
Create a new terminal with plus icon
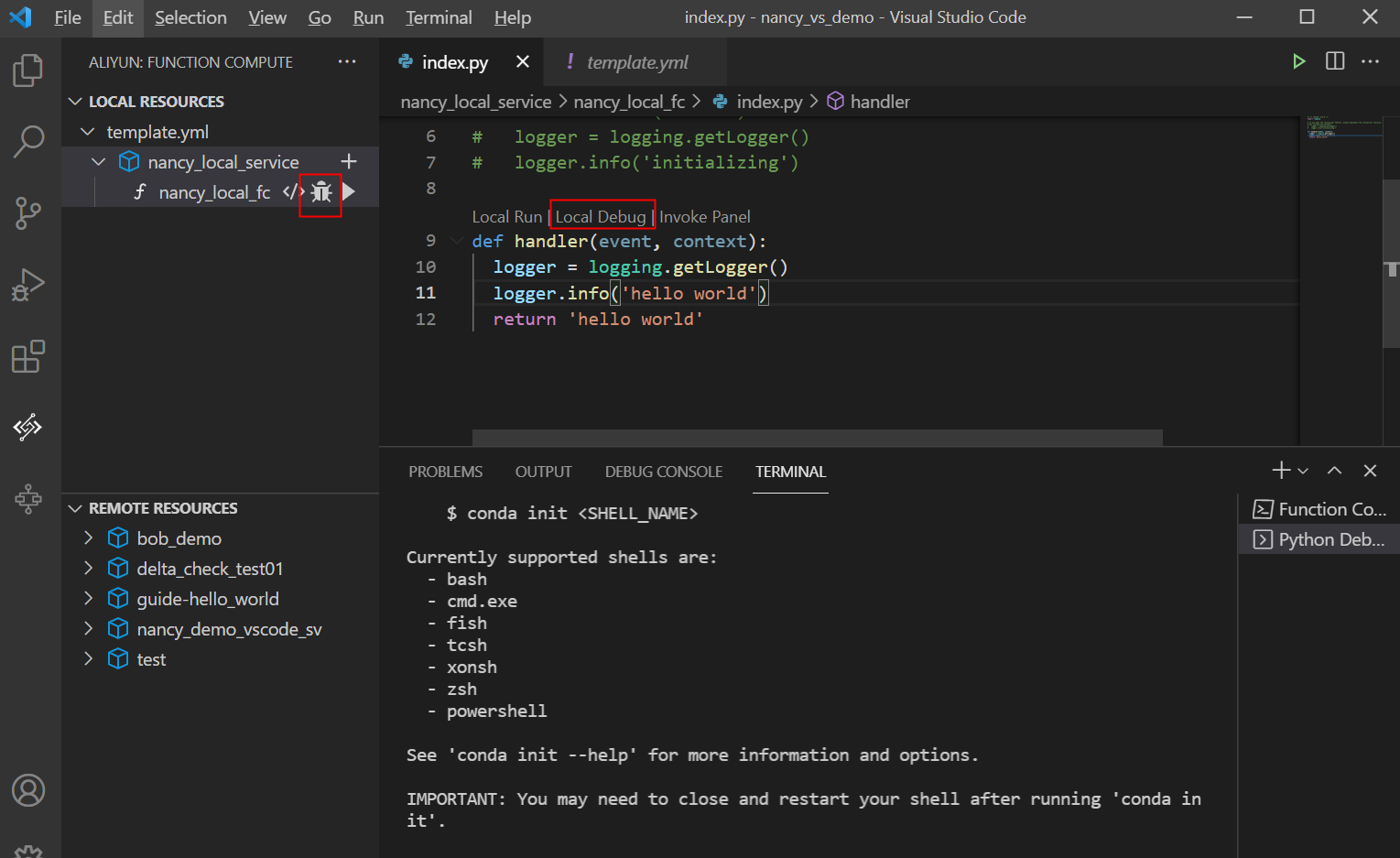point(1281,470)
